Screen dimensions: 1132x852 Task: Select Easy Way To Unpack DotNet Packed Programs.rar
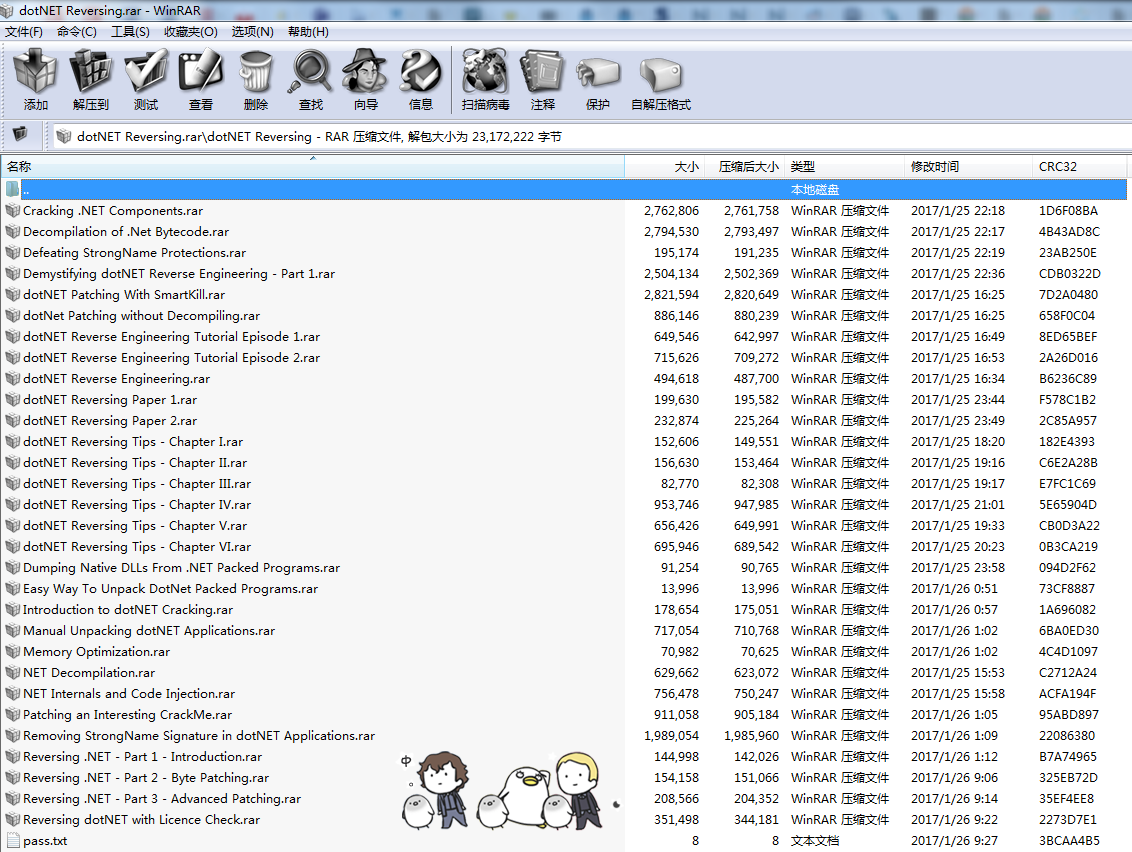pyautogui.click(x=170, y=588)
